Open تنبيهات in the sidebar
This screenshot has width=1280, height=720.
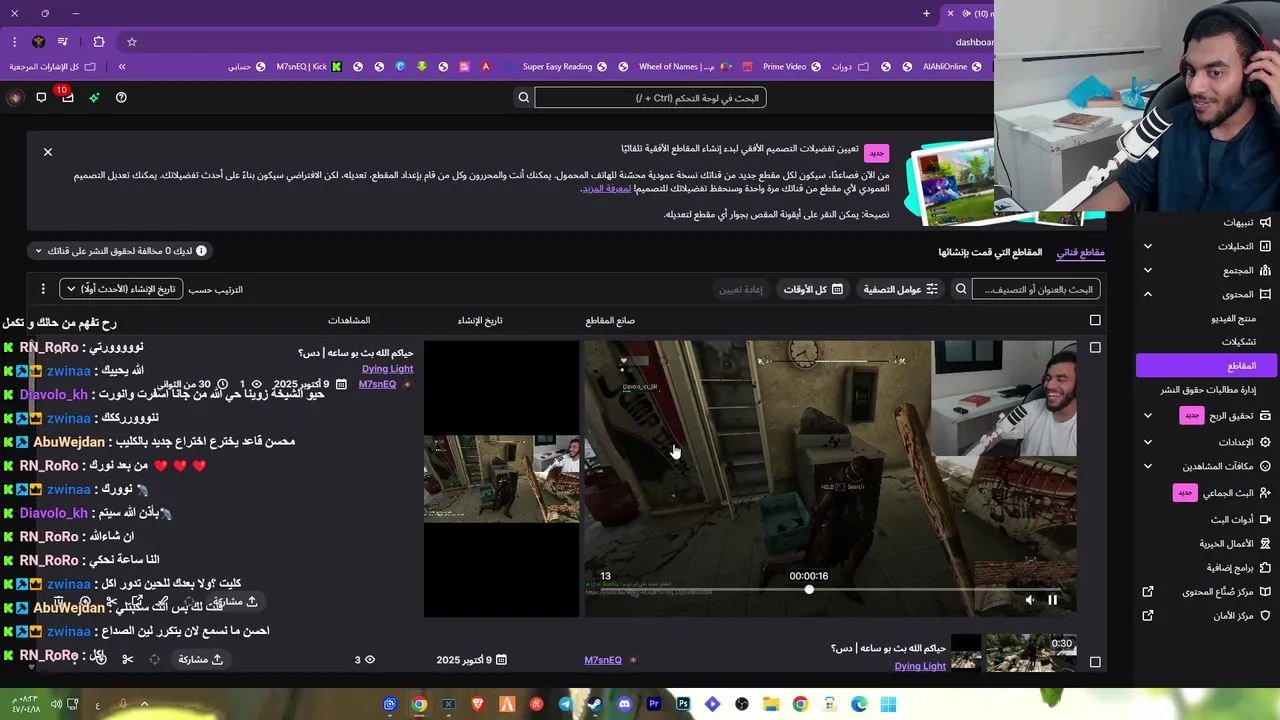click(1246, 222)
